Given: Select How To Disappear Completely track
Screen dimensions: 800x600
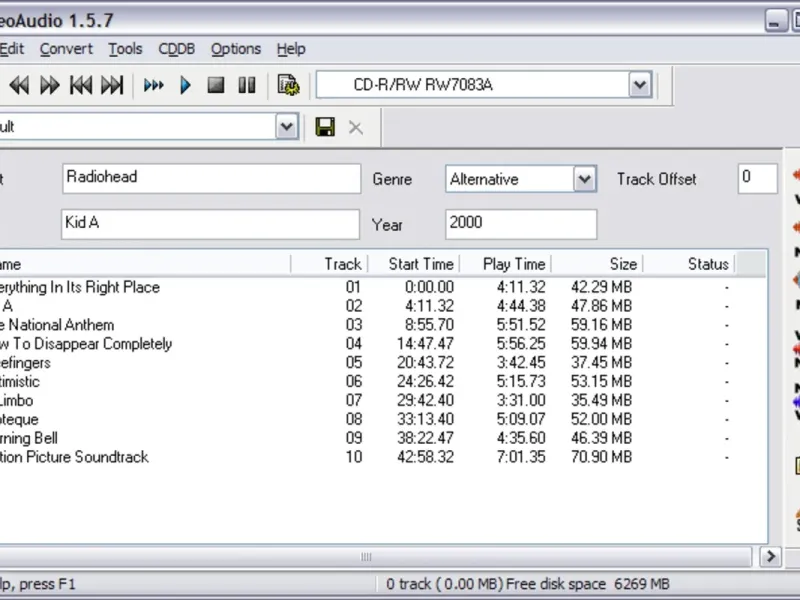Looking at the screenshot, I should tap(383, 343).
